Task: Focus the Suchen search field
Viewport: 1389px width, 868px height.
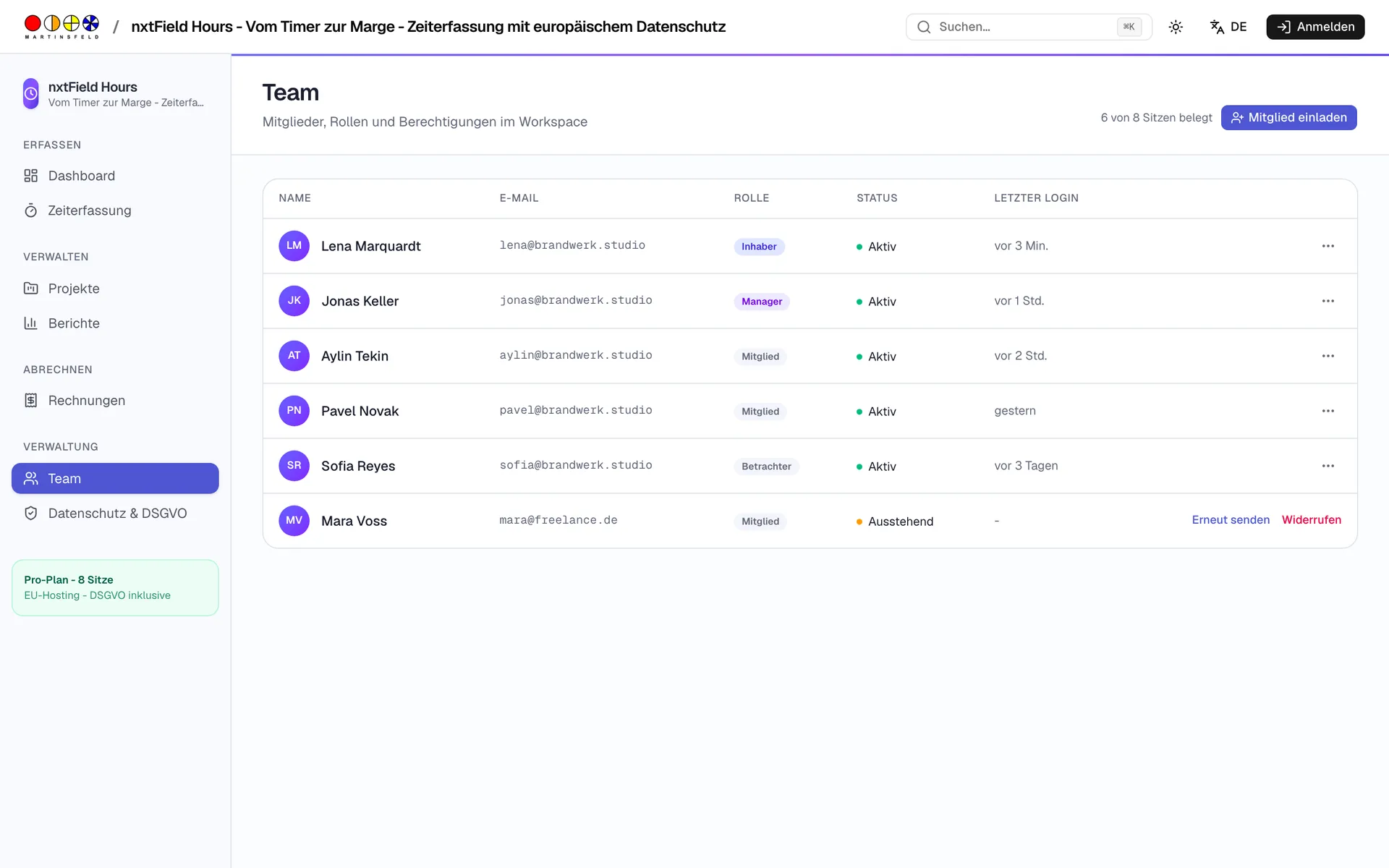Action: coord(1029,27)
